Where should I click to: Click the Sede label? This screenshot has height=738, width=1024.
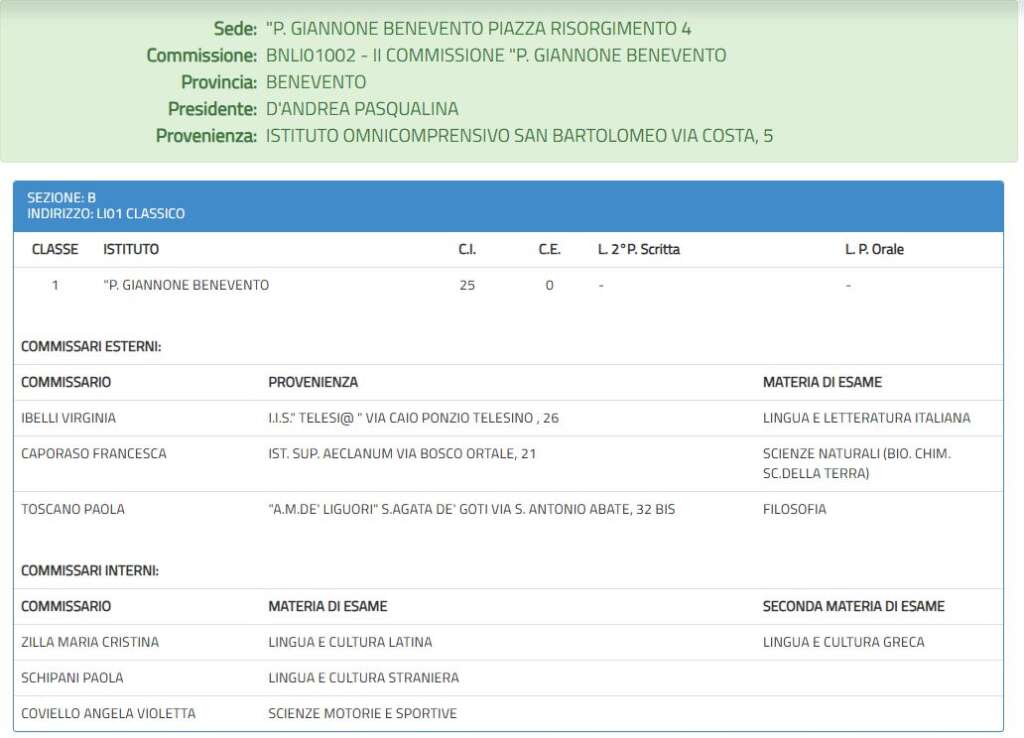coord(235,29)
